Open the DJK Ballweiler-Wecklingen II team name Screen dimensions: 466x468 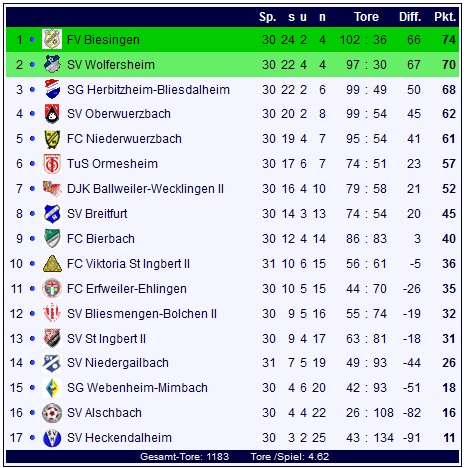coord(145,189)
